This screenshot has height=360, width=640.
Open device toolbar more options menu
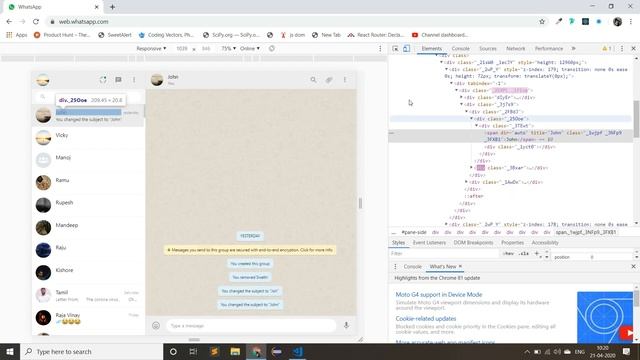pyautogui.click(x=380, y=48)
